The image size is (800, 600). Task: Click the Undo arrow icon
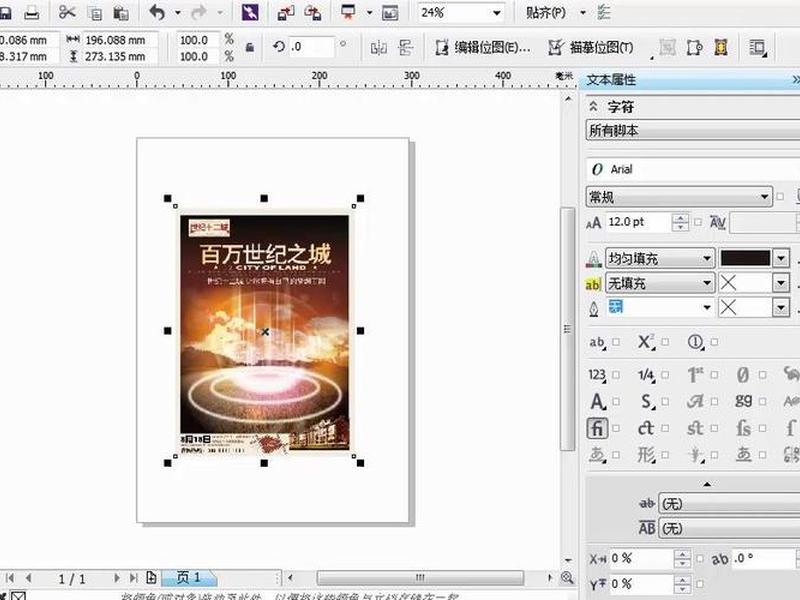157,12
